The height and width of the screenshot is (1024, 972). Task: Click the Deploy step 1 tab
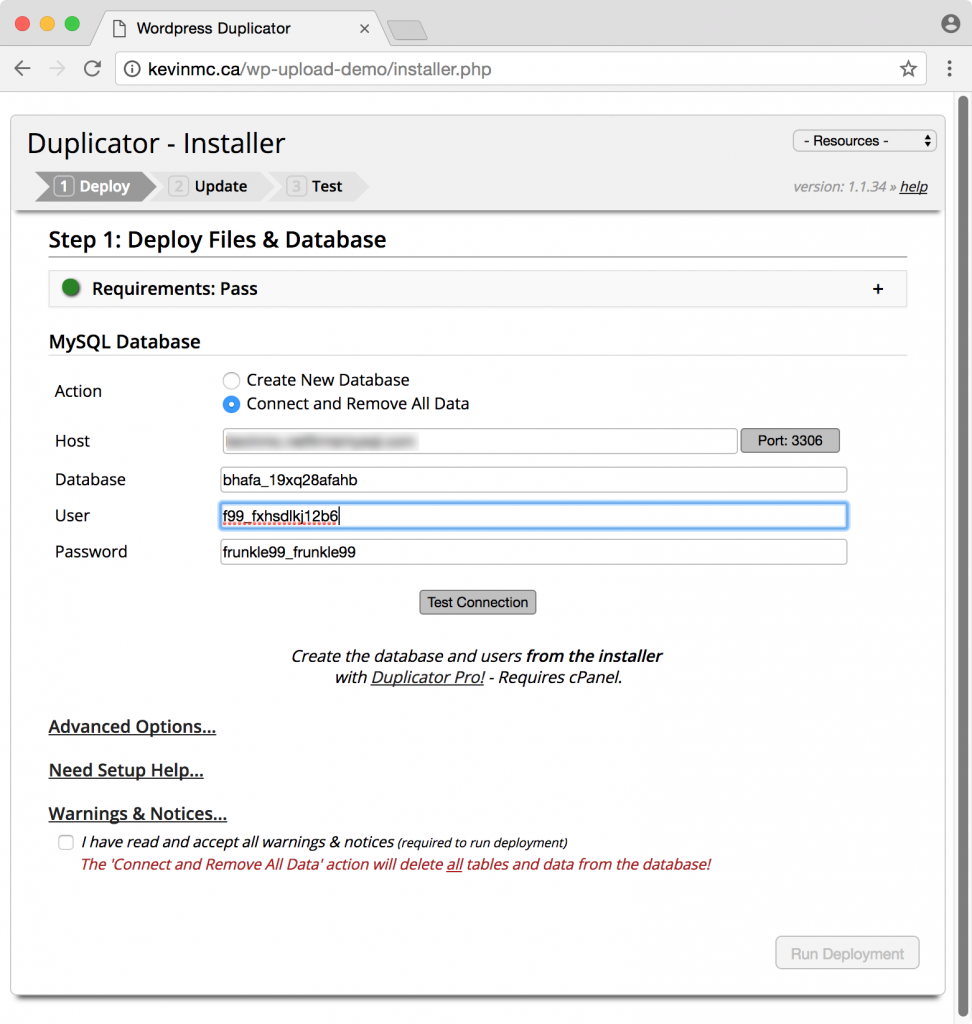pyautogui.click(x=95, y=187)
